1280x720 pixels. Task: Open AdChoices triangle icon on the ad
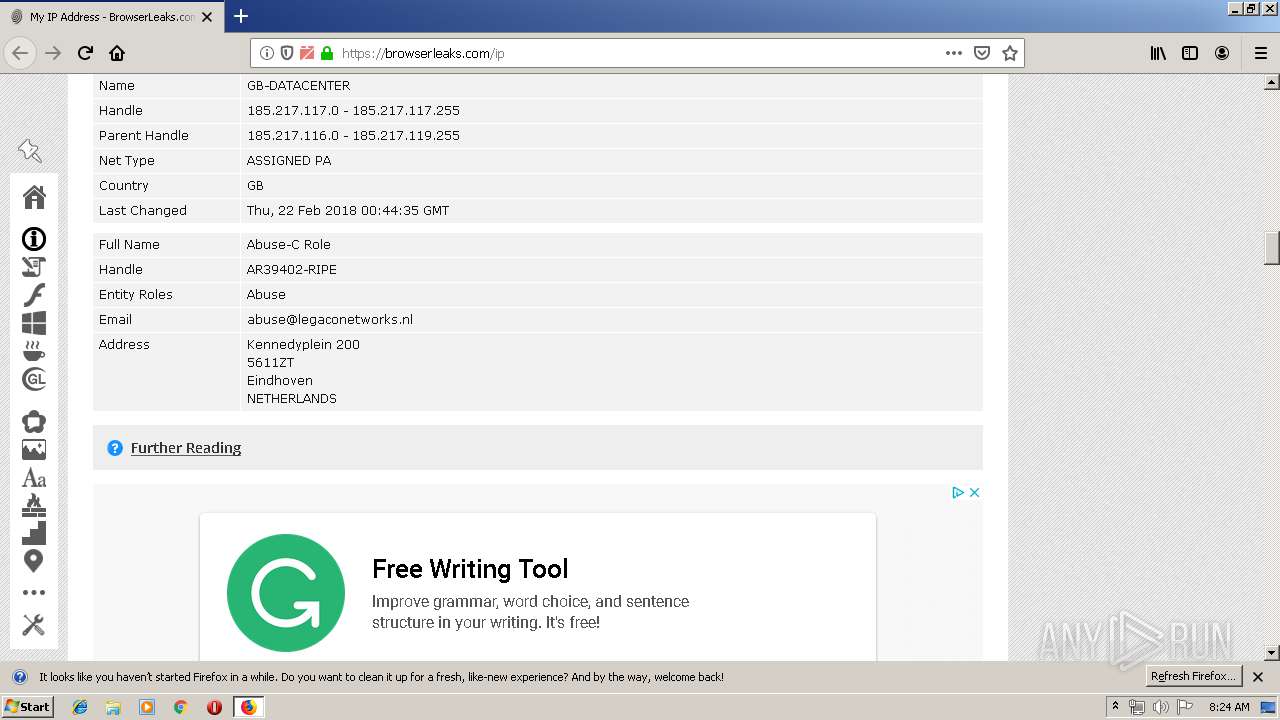(x=958, y=492)
